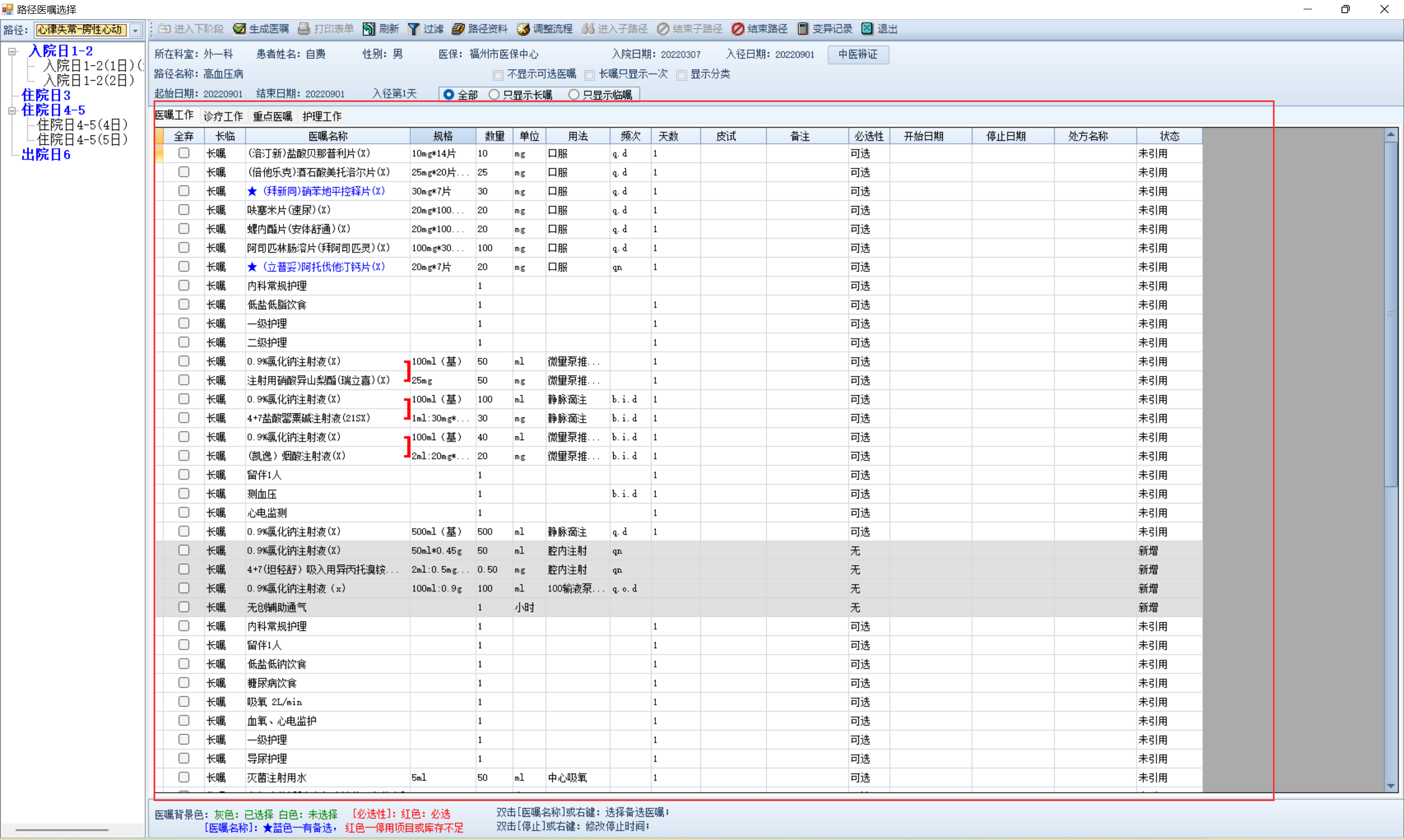The width and height of the screenshot is (1404, 840).
Task: Click the 结束路径 stop icon
Action: (x=738, y=29)
